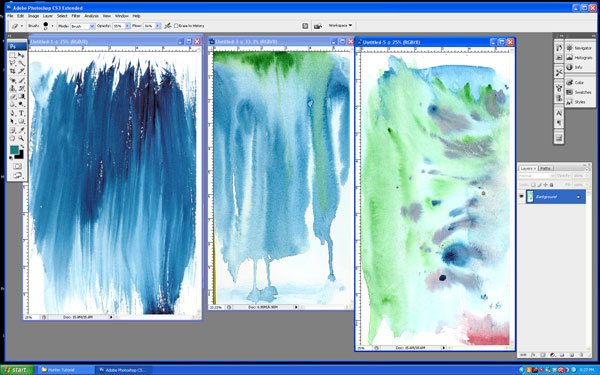600x375 pixels.
Task: Select the Shape tool
Action: click(21, 121)
